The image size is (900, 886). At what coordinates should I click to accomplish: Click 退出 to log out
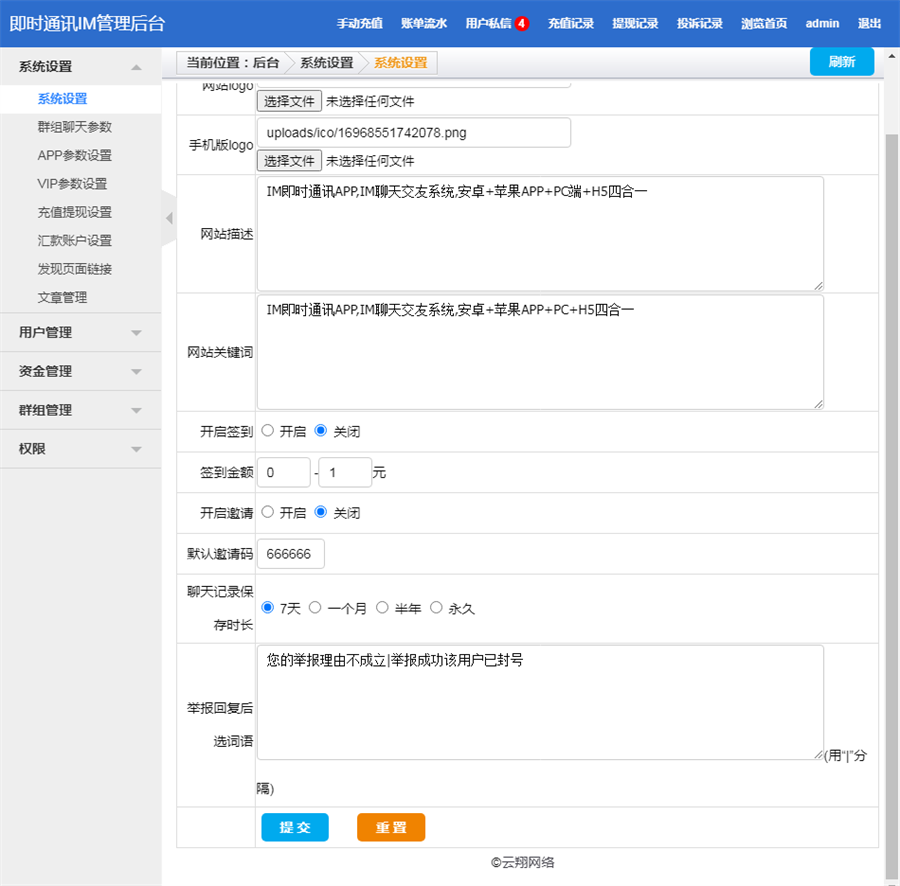point(869,23)
